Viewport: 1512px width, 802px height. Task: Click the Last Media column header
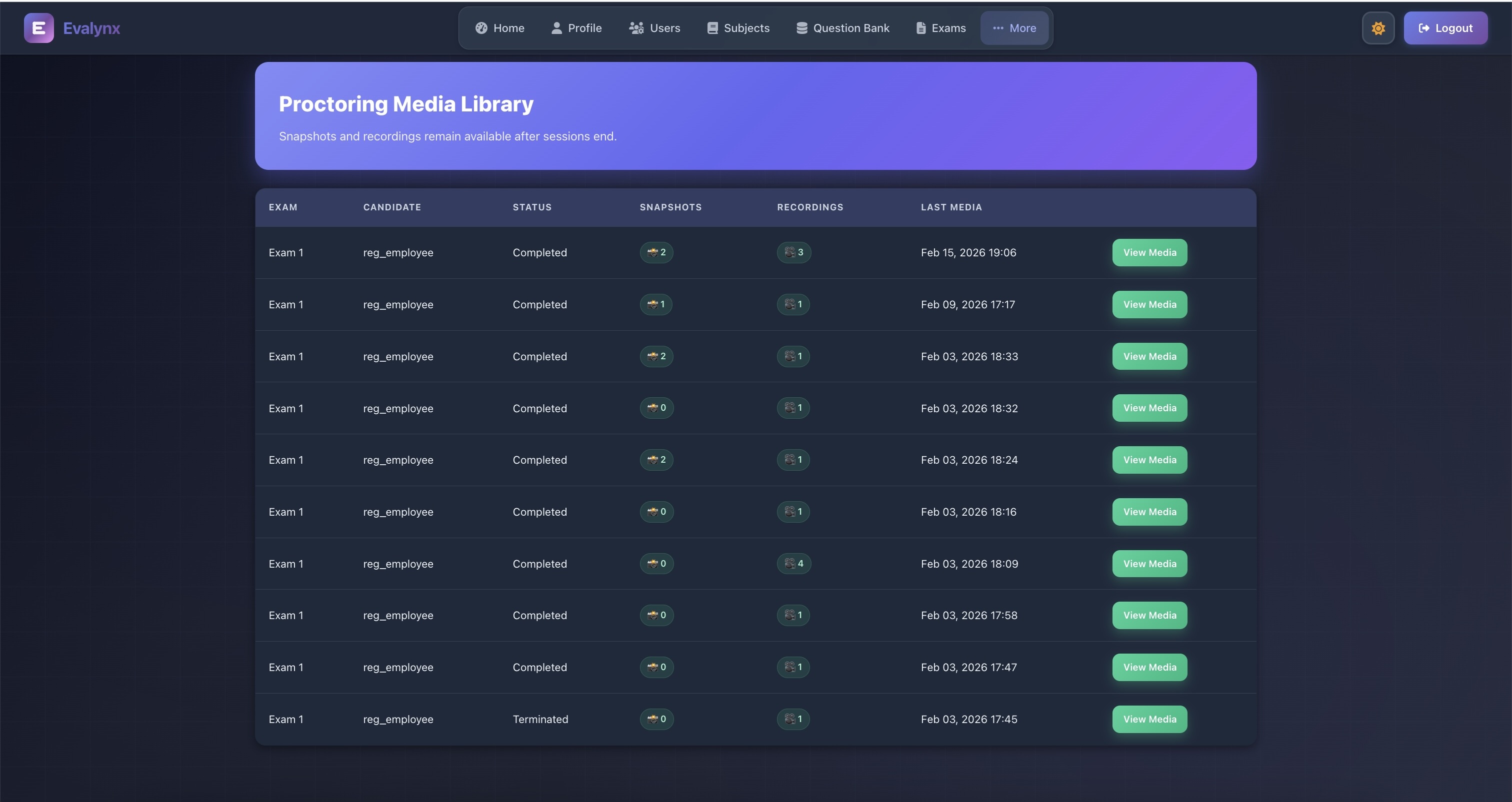[951, 207]
